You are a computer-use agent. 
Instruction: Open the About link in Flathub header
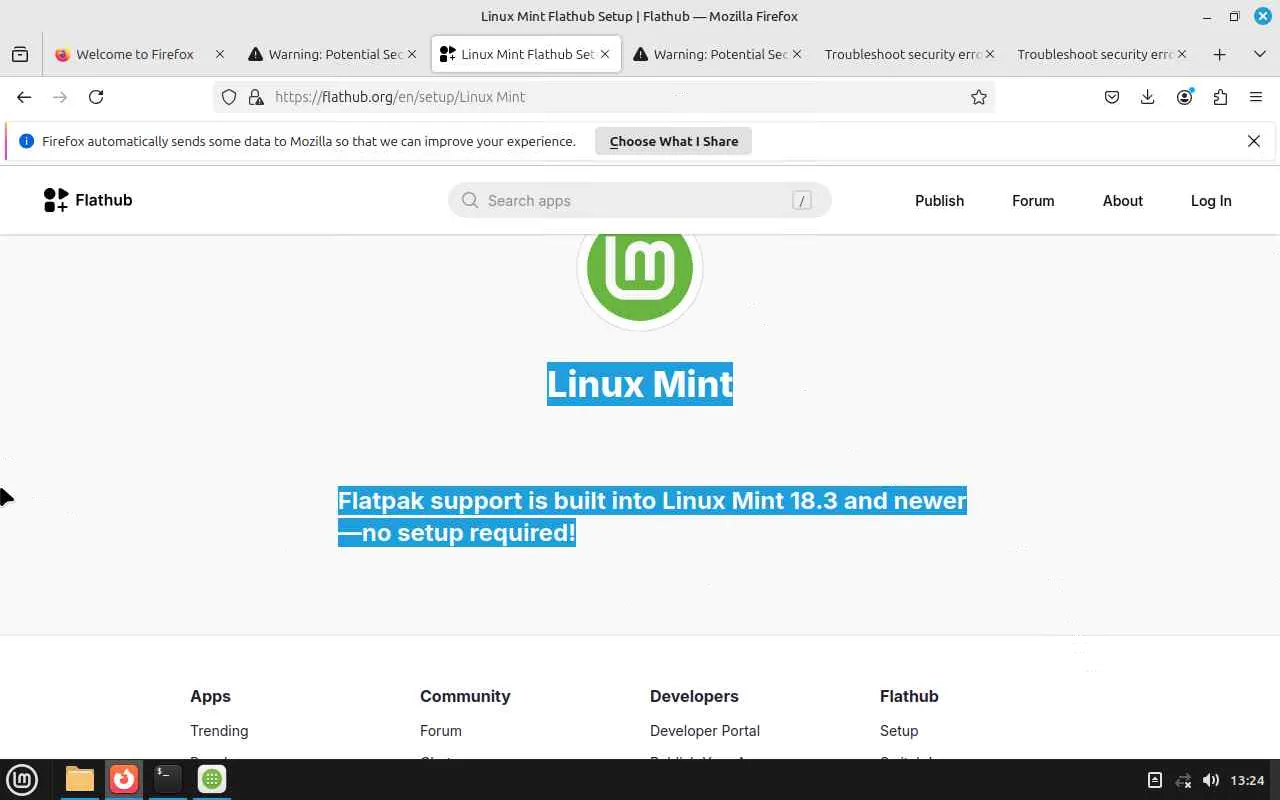click(x=1123, y=200)
